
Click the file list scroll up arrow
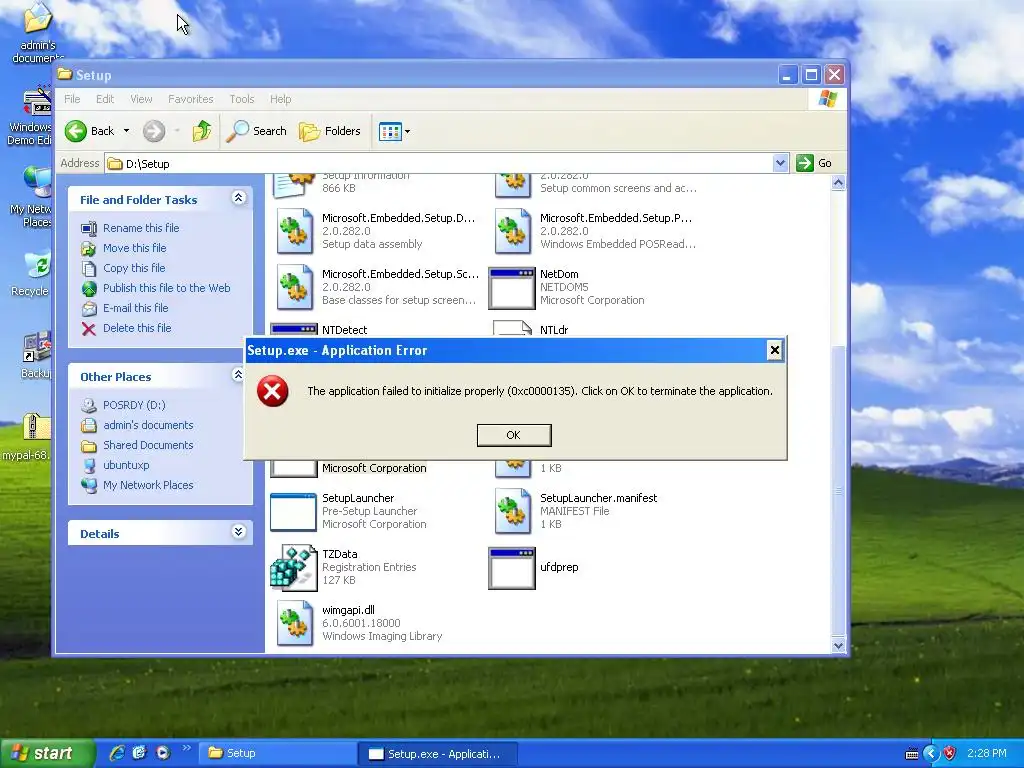coord(839,184)
